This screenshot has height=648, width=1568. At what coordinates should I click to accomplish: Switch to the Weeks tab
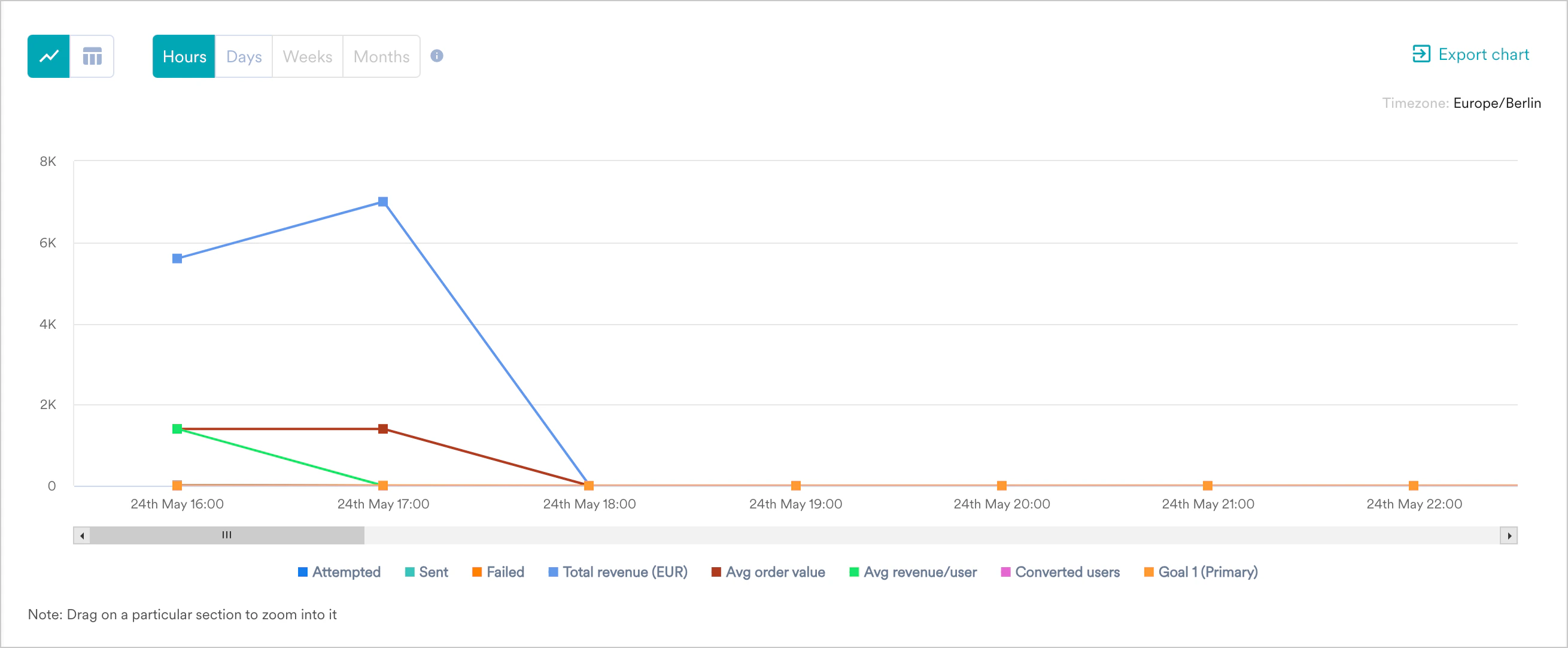(308, 56)
